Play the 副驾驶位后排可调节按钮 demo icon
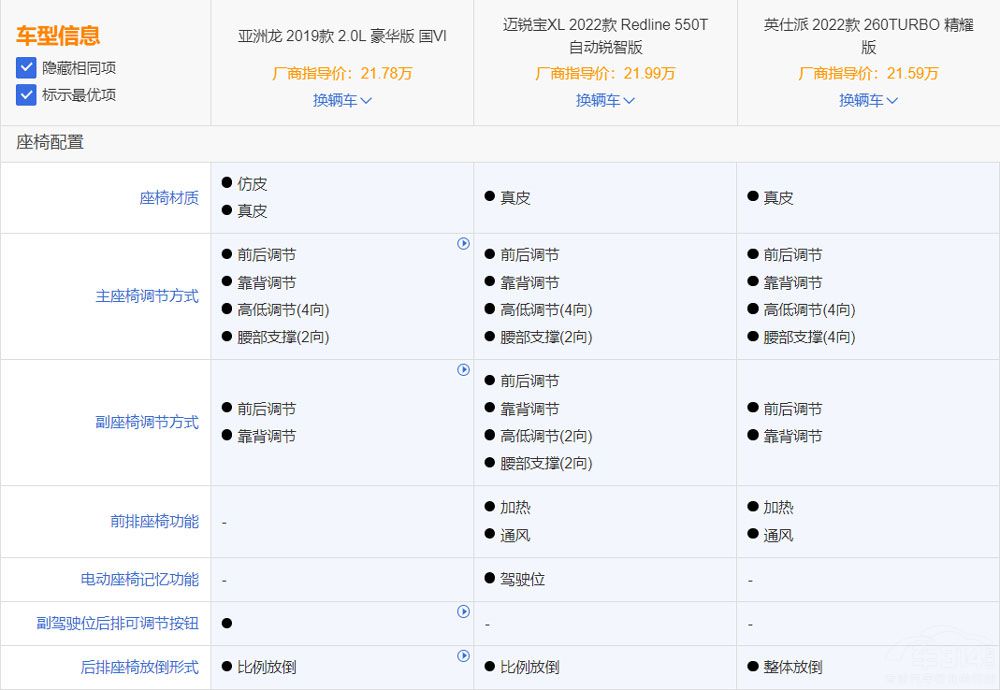This screenshot has width=1000, height=690. [463, 611]
